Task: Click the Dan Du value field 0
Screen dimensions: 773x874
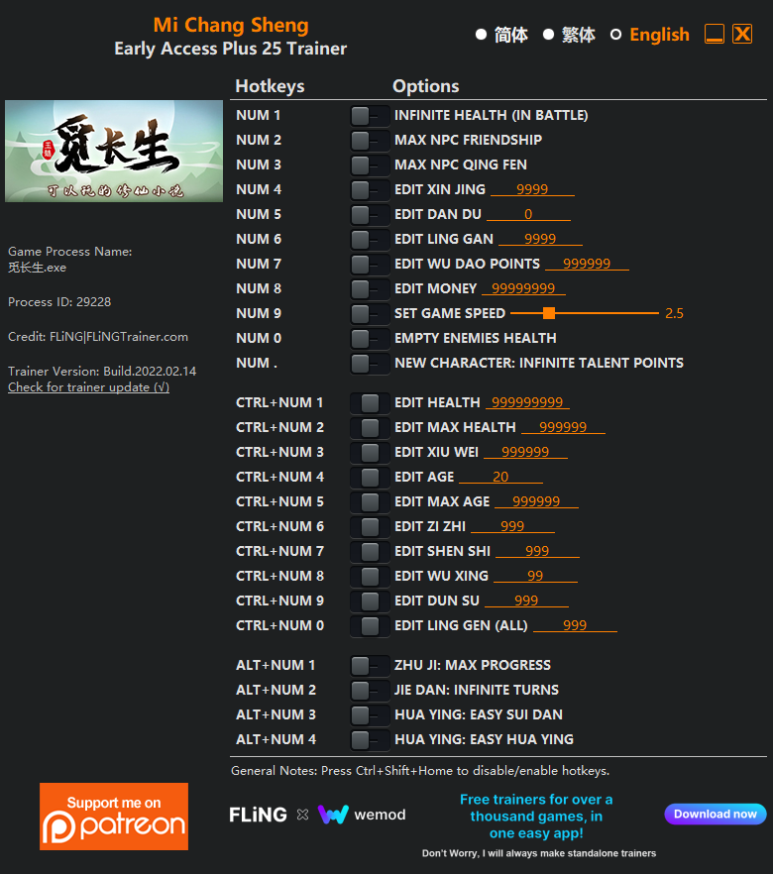Action: 528,215
